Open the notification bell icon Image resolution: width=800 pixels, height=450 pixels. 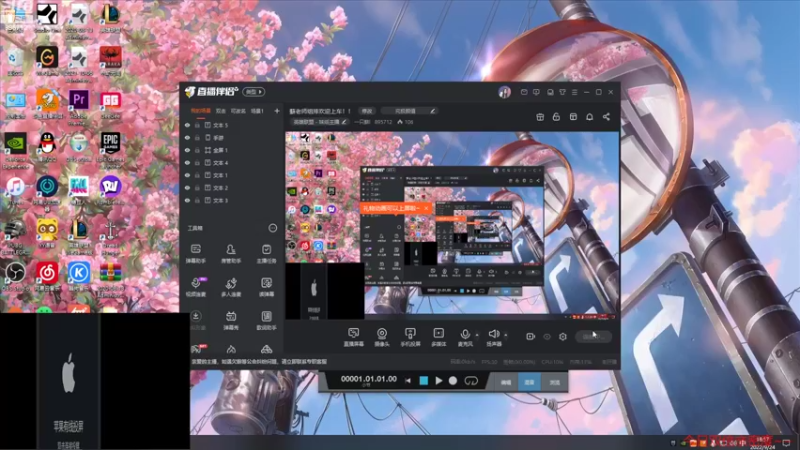coord(589,117)
